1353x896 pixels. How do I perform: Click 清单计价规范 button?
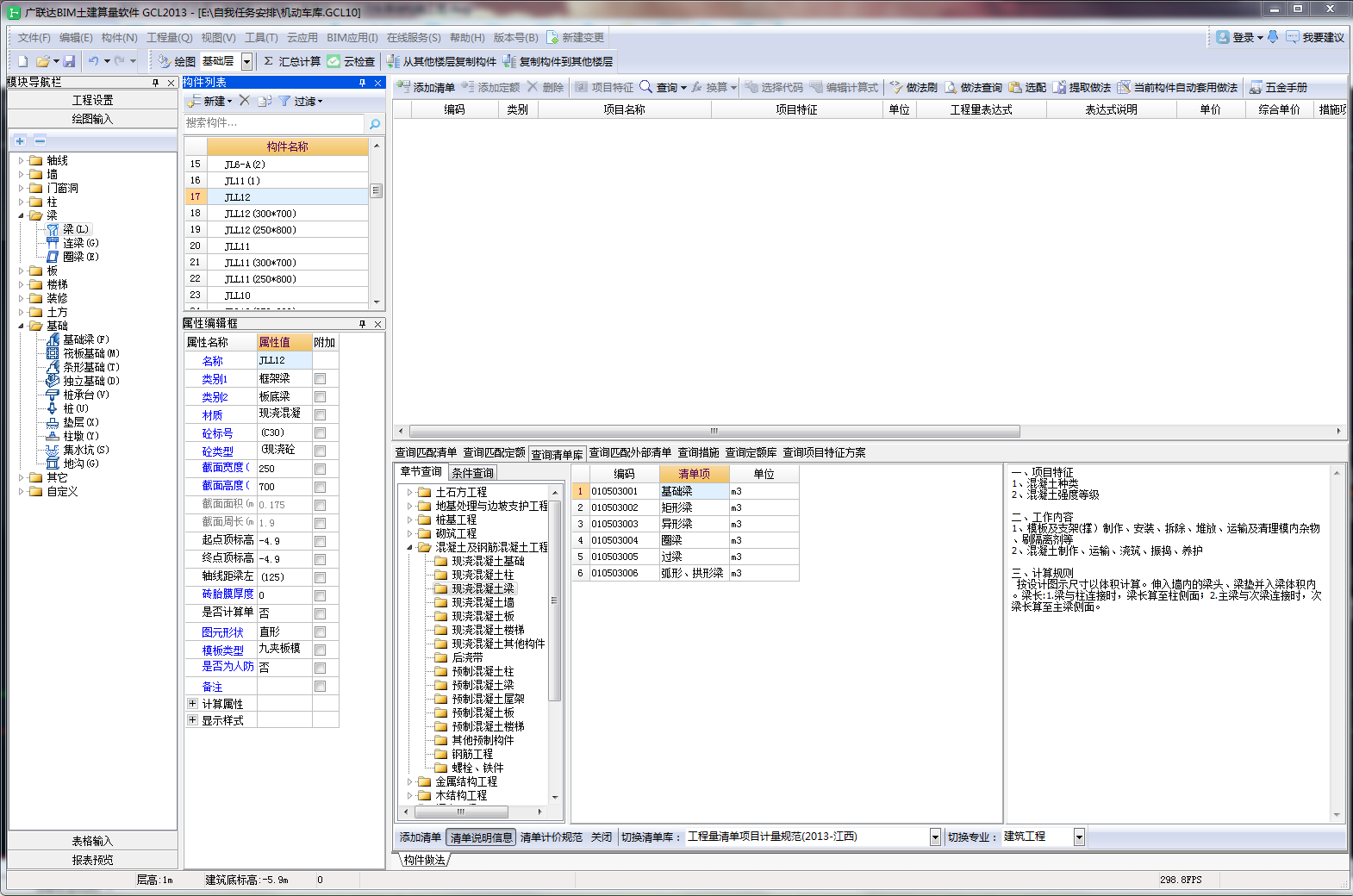click(x=552, y=837)
